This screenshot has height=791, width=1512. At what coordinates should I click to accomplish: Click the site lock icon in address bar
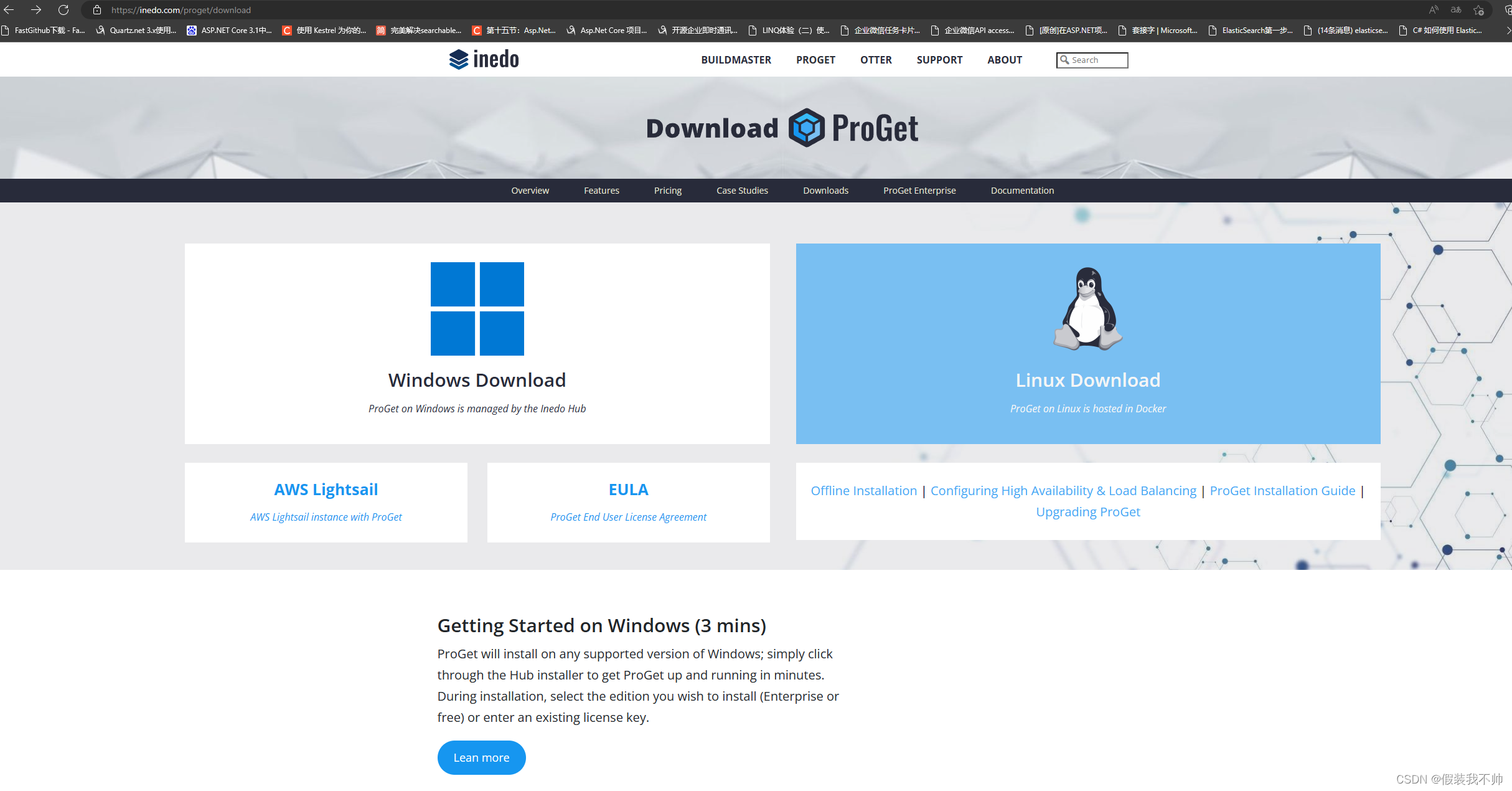pos(97,10)
